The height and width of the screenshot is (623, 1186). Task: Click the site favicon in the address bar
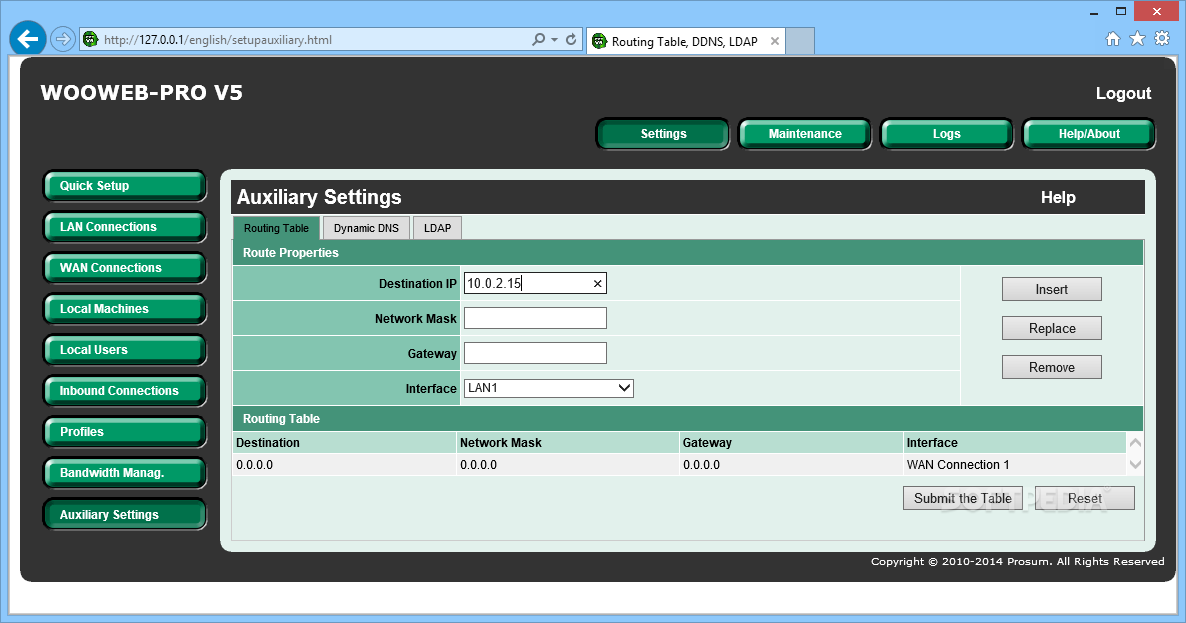91,39
